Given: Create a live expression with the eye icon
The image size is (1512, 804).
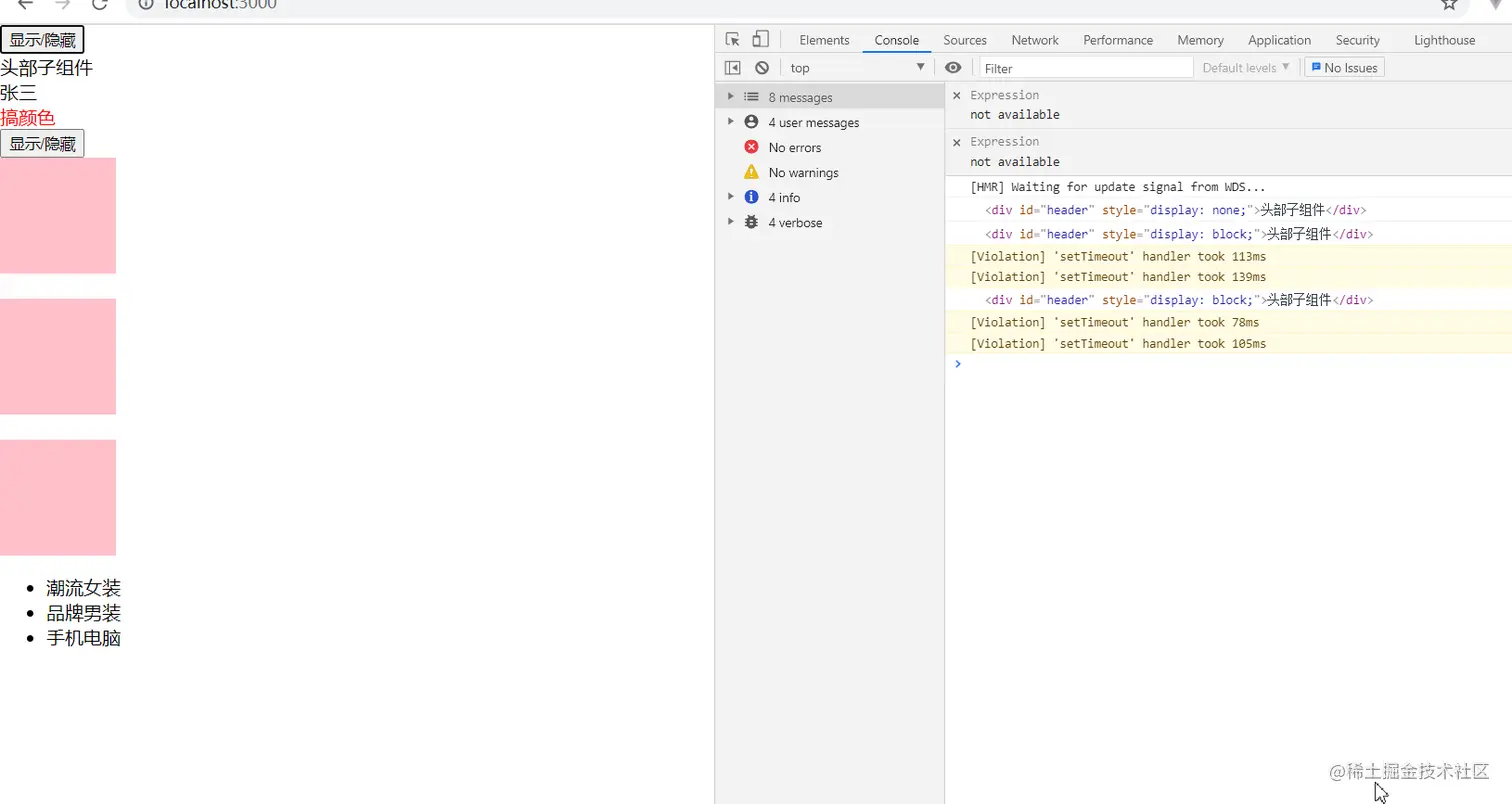Looking at the screenshot, I should [x=953, y=68].
